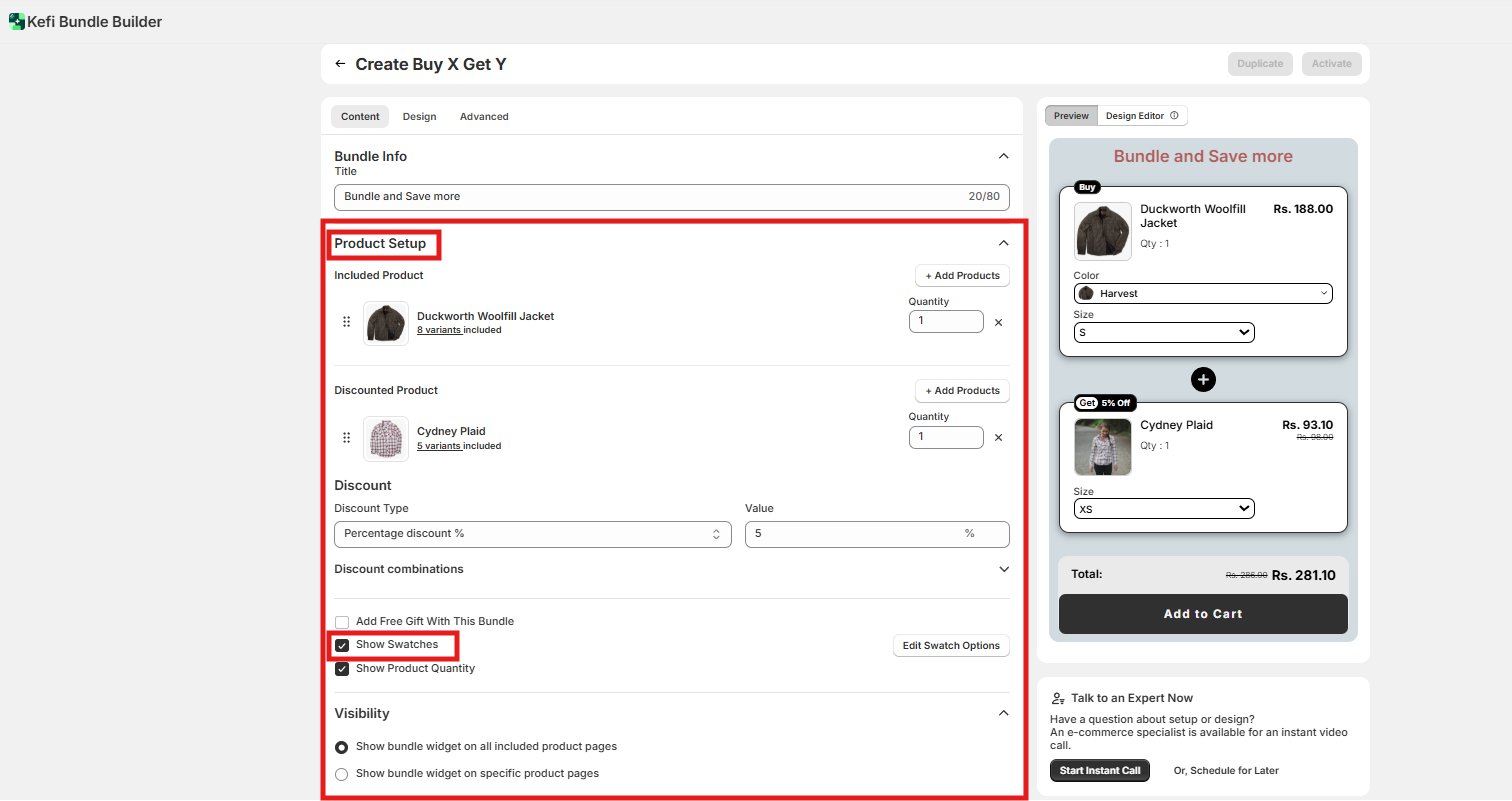Expand the Discount combinations section
This screenshot has width=1512, height=801.
click(x=1004, y=569)
